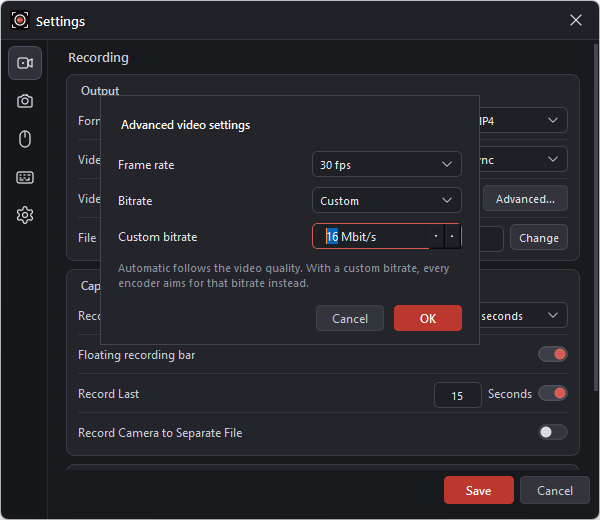Toggle the Record Last switch
This screenshot has width=600, height=520.
tap(553, 393)
